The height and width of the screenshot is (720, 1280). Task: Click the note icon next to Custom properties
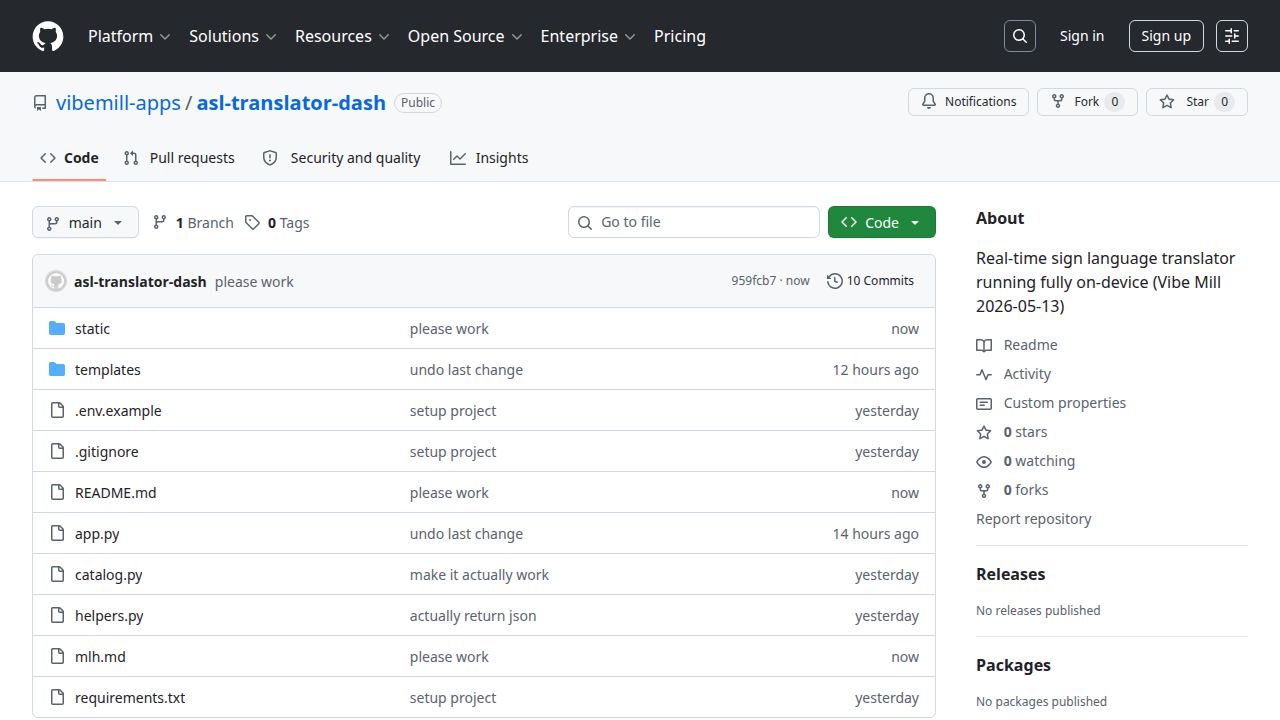(984, 403)
